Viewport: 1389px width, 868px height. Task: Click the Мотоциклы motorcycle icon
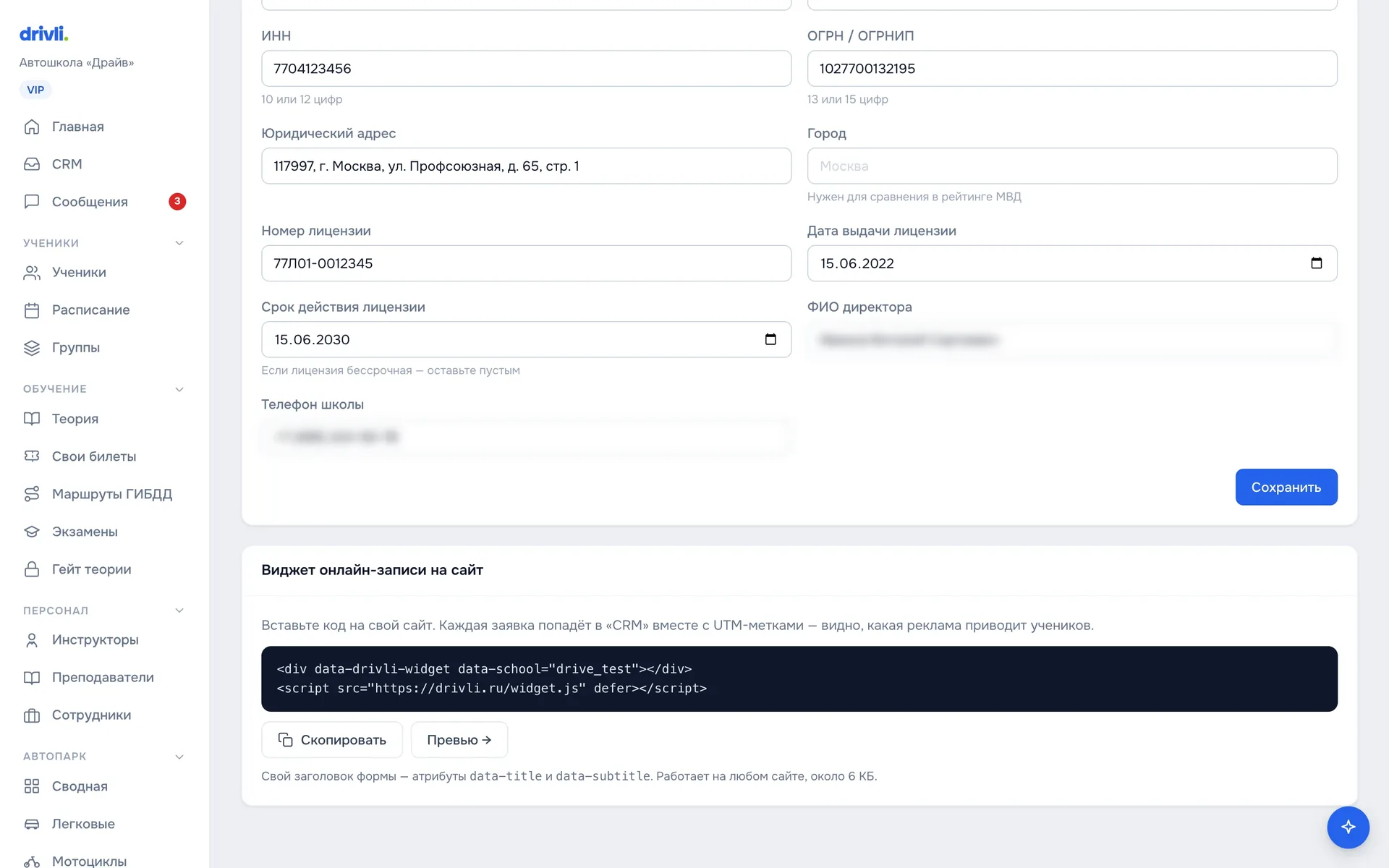[32, 861]
